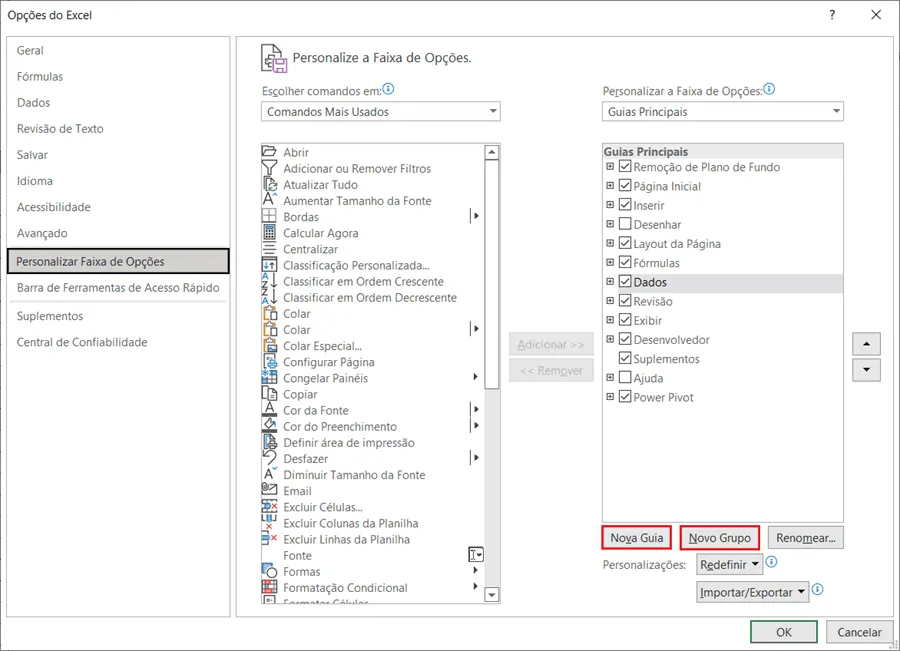Enable the Ajuda tab checkbox
Screen dimensions: 900x651
625,377
